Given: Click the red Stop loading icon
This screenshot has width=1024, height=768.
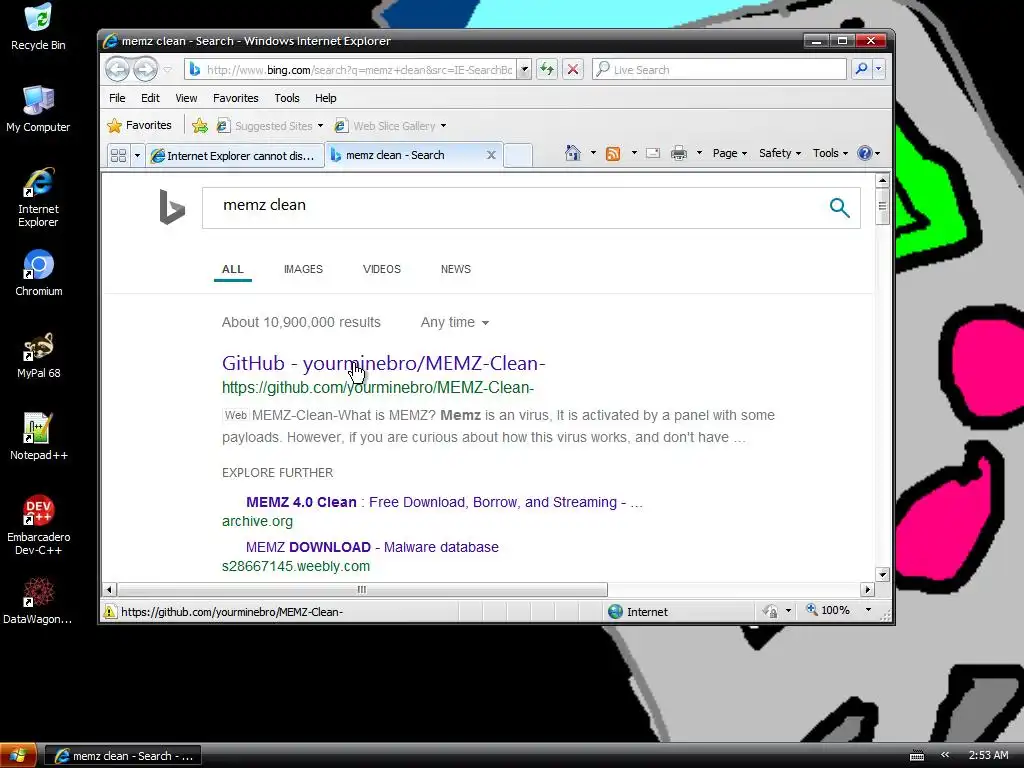Looking at the screenshot, I should [x=573, y=69].
